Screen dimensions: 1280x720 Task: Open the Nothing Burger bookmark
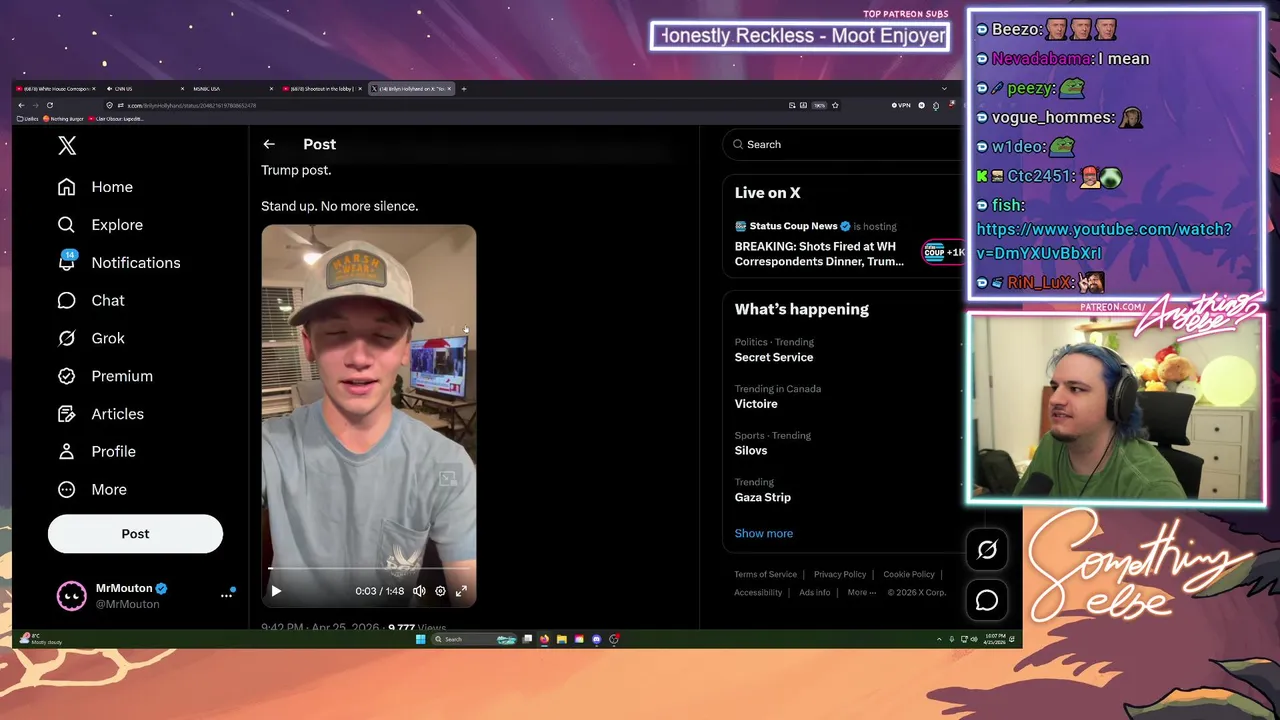[63, 119]
